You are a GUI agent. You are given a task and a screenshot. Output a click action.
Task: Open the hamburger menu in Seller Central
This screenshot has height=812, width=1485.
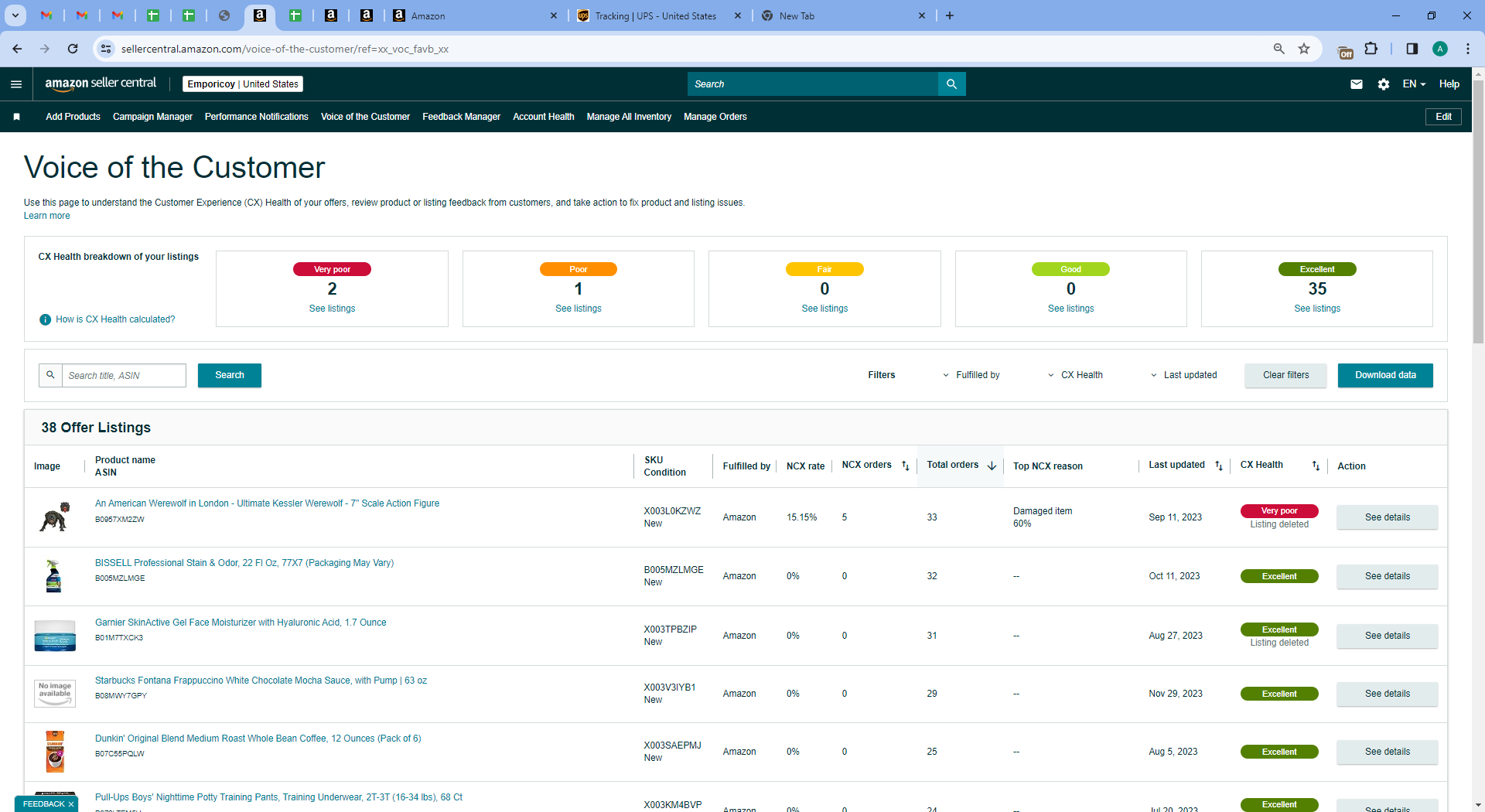coord(16,84)
